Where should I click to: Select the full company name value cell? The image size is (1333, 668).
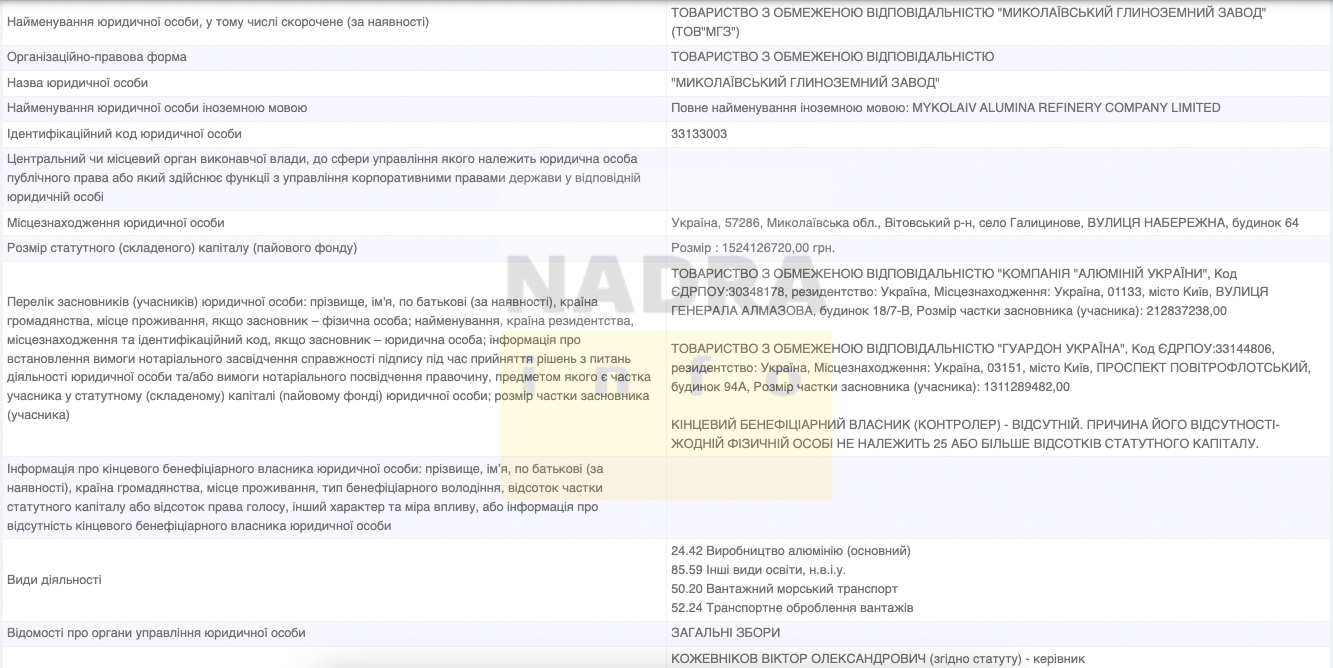(968, 21)
